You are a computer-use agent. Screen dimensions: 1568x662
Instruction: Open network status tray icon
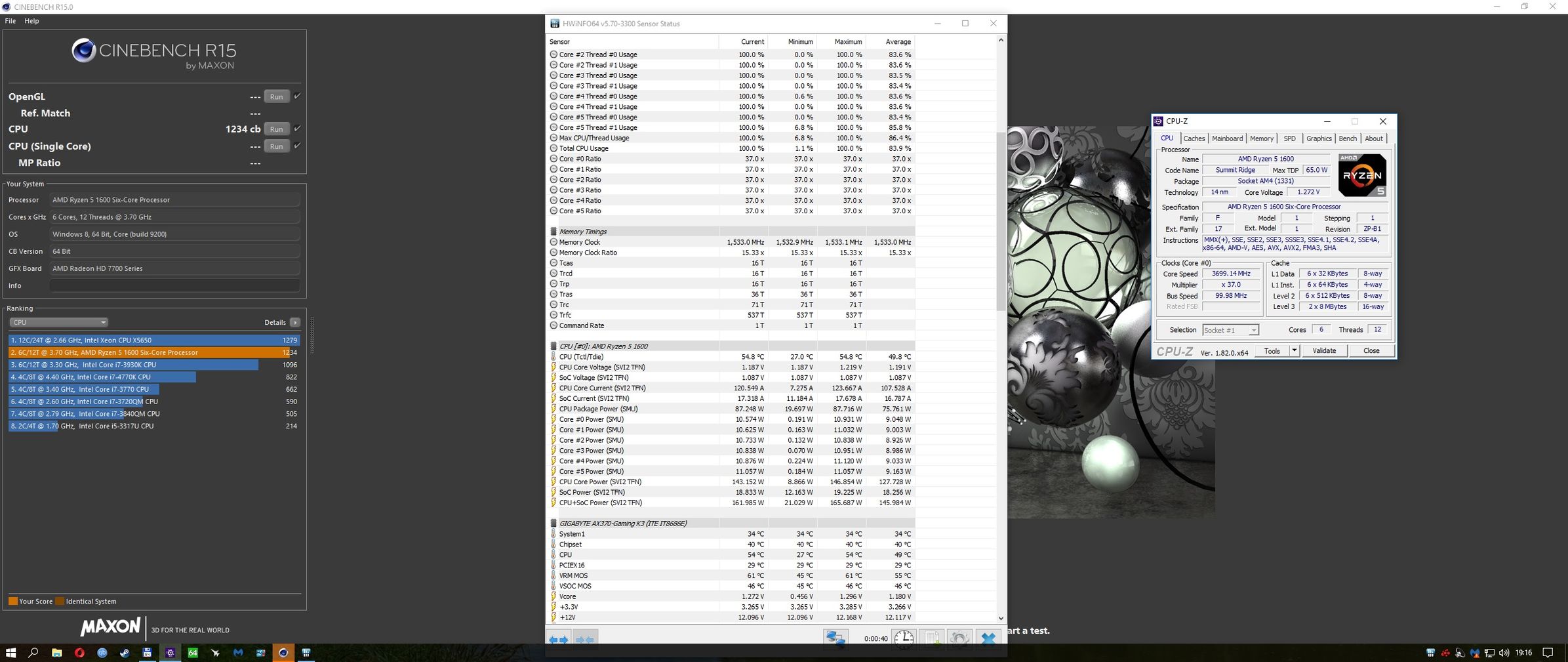coord(1489,653)
